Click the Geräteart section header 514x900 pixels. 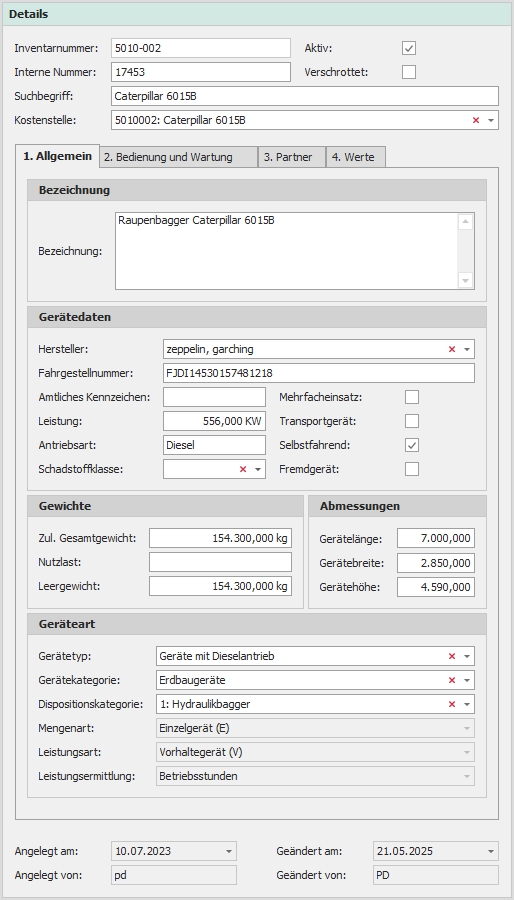pos(257,624)
